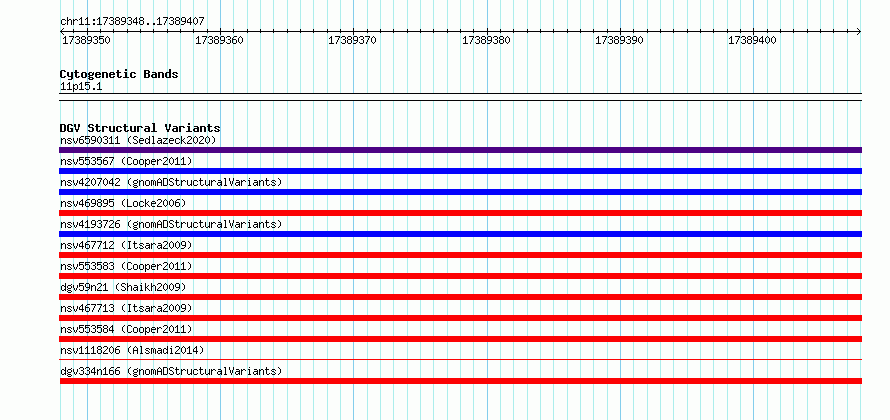Click the nsv6590311 (Sedlazeck2020) label

pos(138,140)
